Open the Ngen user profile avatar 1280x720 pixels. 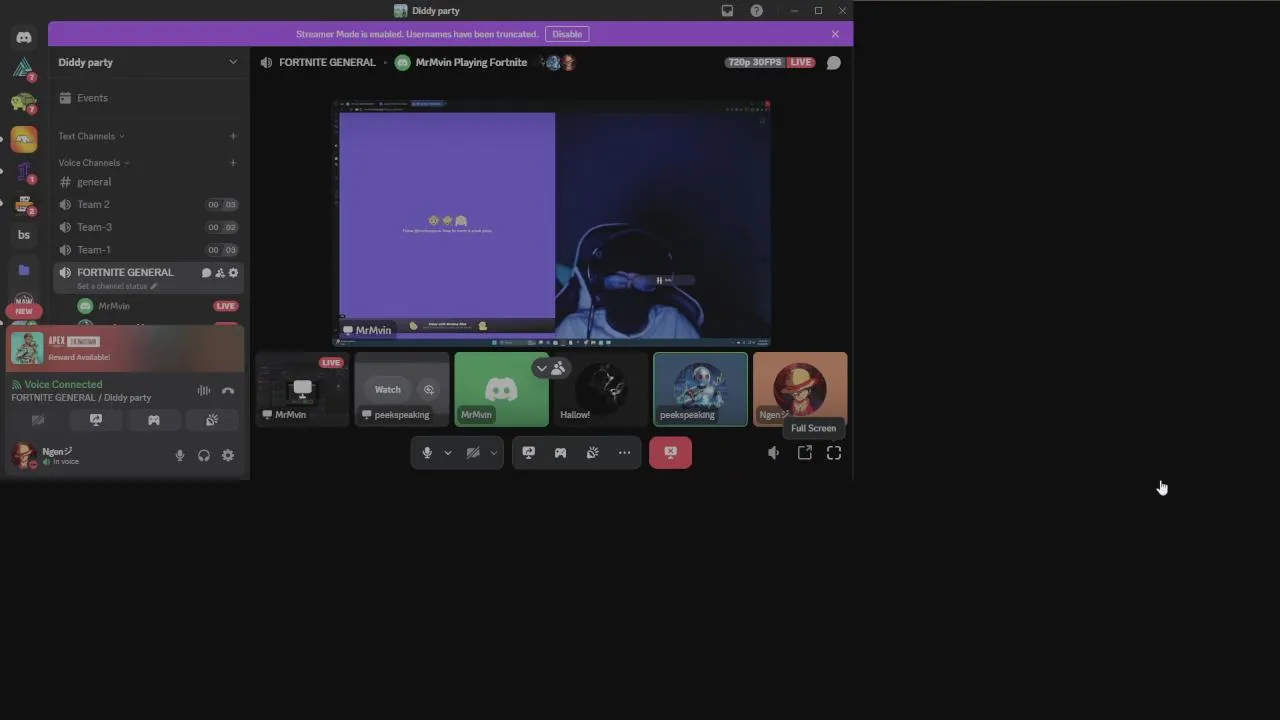[24, 456]
